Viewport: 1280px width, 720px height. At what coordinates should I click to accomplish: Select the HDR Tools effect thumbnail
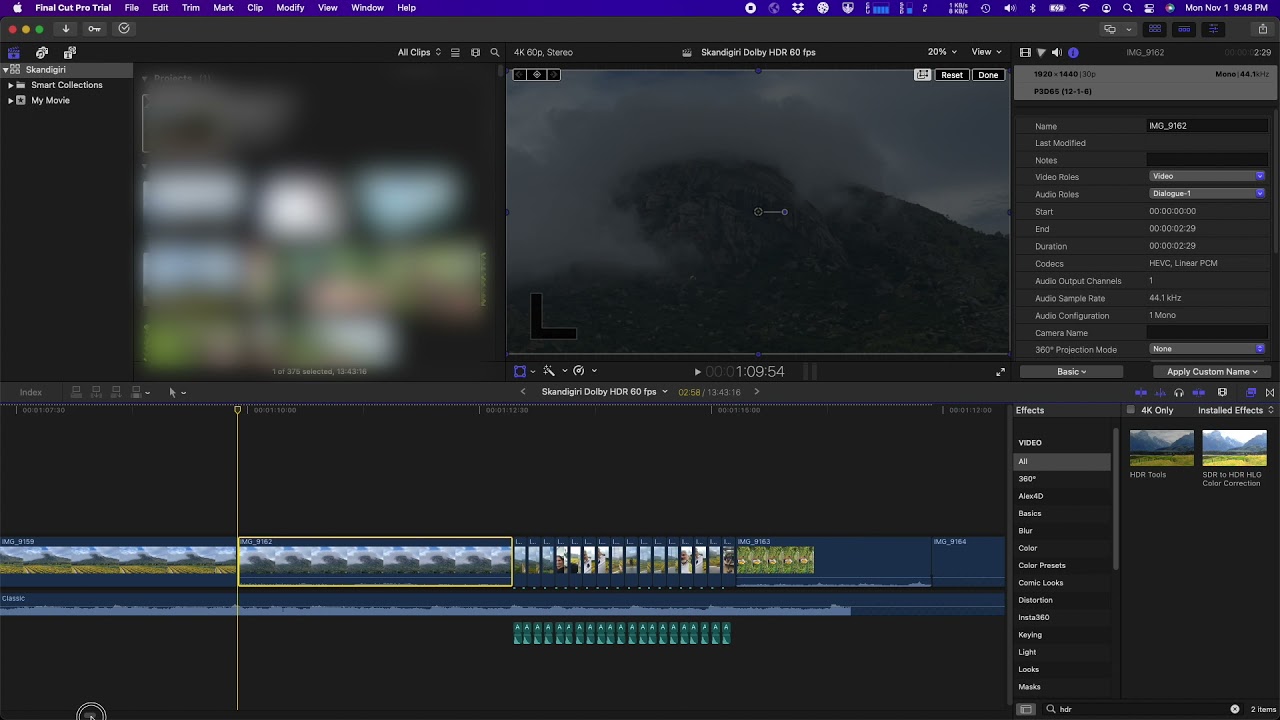coord(1162,448)
